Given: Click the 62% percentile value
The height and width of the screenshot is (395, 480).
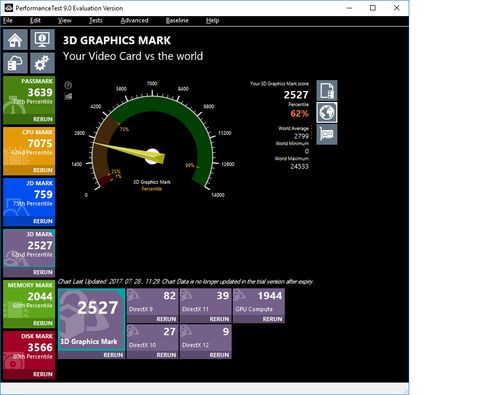Looking at the screenshot, I should [299, 114].
